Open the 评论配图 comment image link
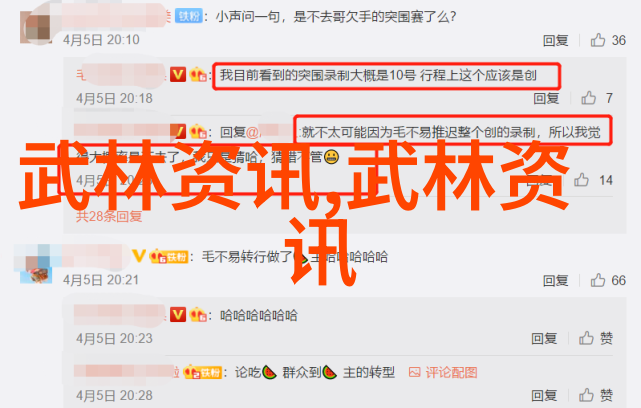 click(x=443, y=372)
